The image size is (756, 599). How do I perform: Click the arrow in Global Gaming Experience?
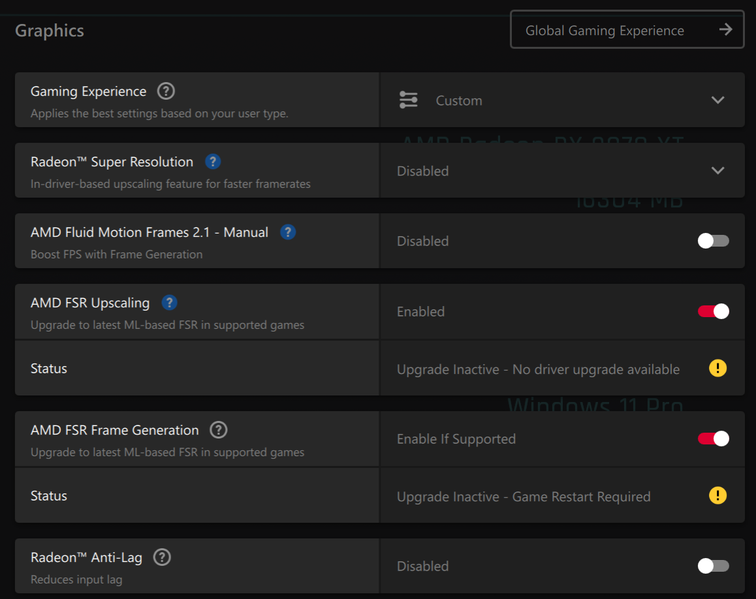(726, 30)
